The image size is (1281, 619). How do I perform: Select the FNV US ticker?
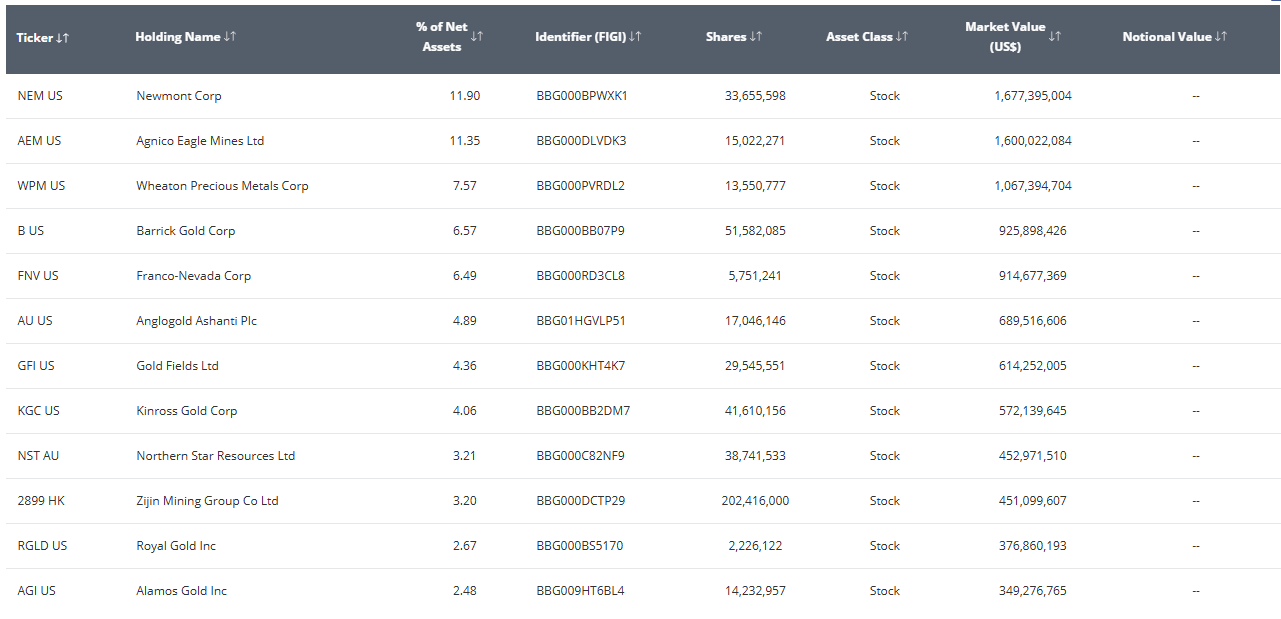[38, 276]
